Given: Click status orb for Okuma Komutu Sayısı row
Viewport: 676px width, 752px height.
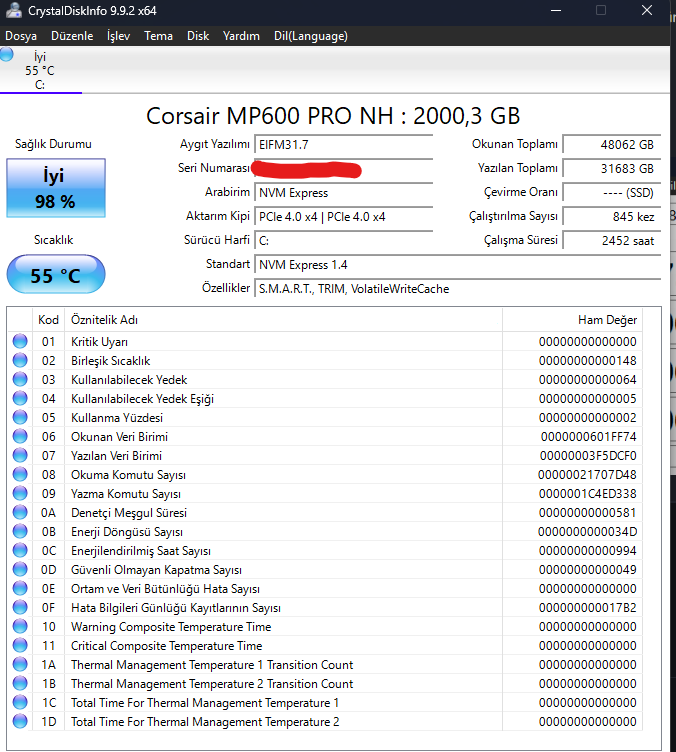Looking at the screenshot, I should (20, 474).
